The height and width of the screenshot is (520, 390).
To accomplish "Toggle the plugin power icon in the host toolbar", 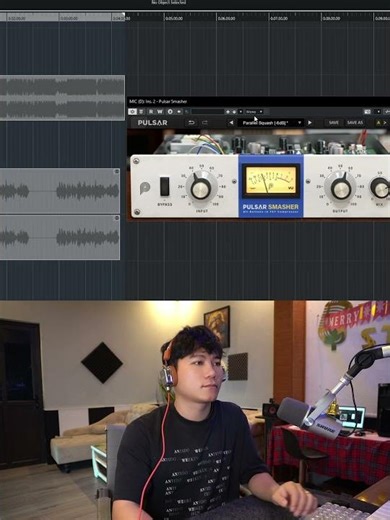I will (x=132, y=112).
